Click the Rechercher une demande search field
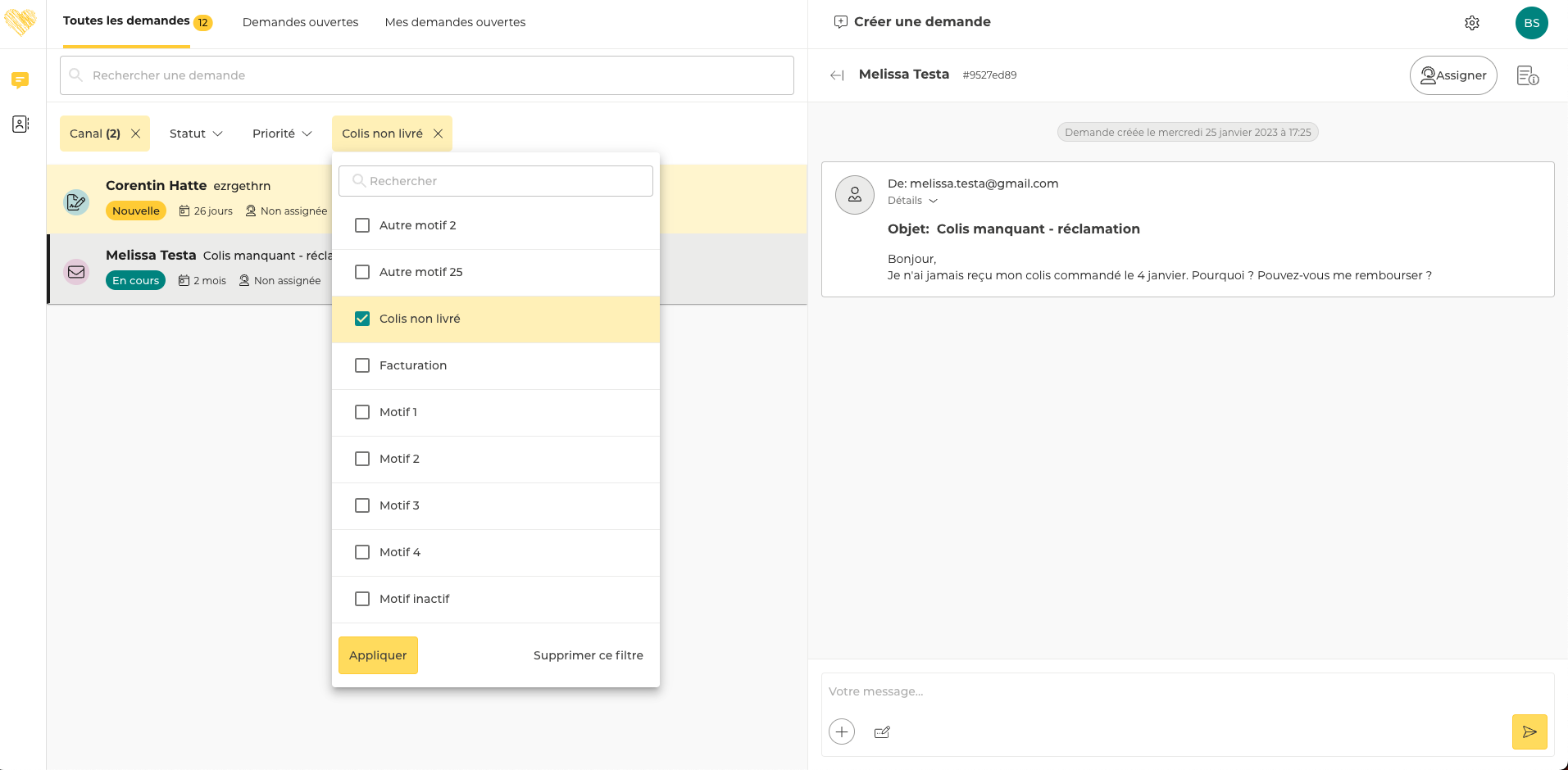 (x=426, y=75)
